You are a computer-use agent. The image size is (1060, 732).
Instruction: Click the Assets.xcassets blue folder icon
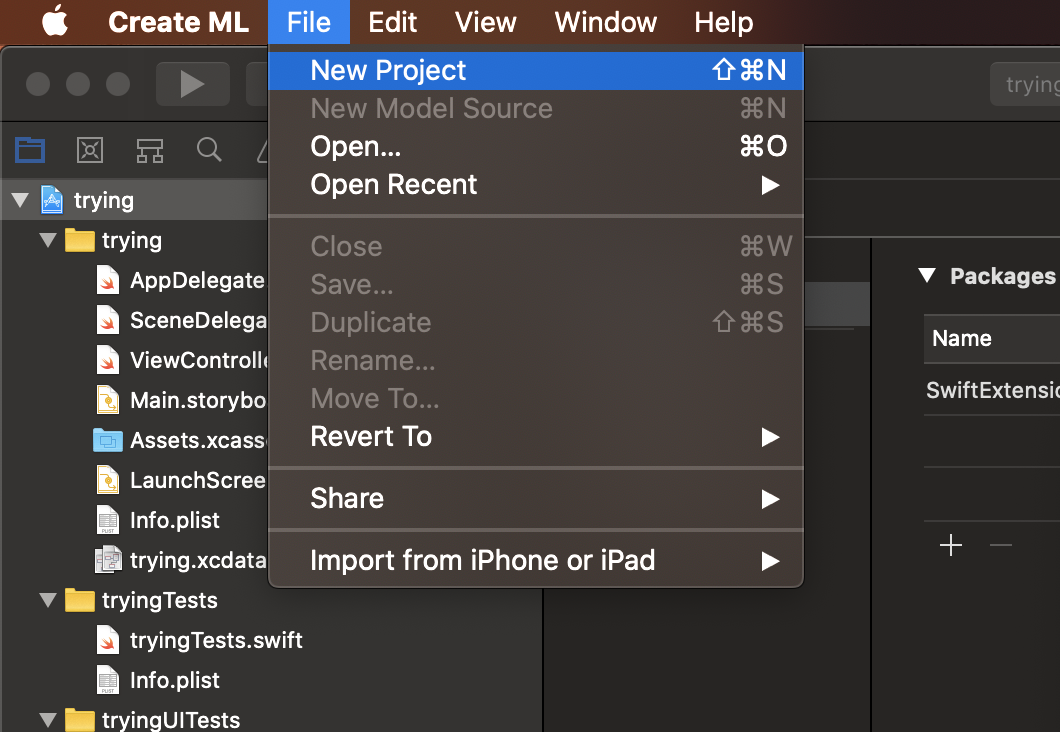click(108, 440)
